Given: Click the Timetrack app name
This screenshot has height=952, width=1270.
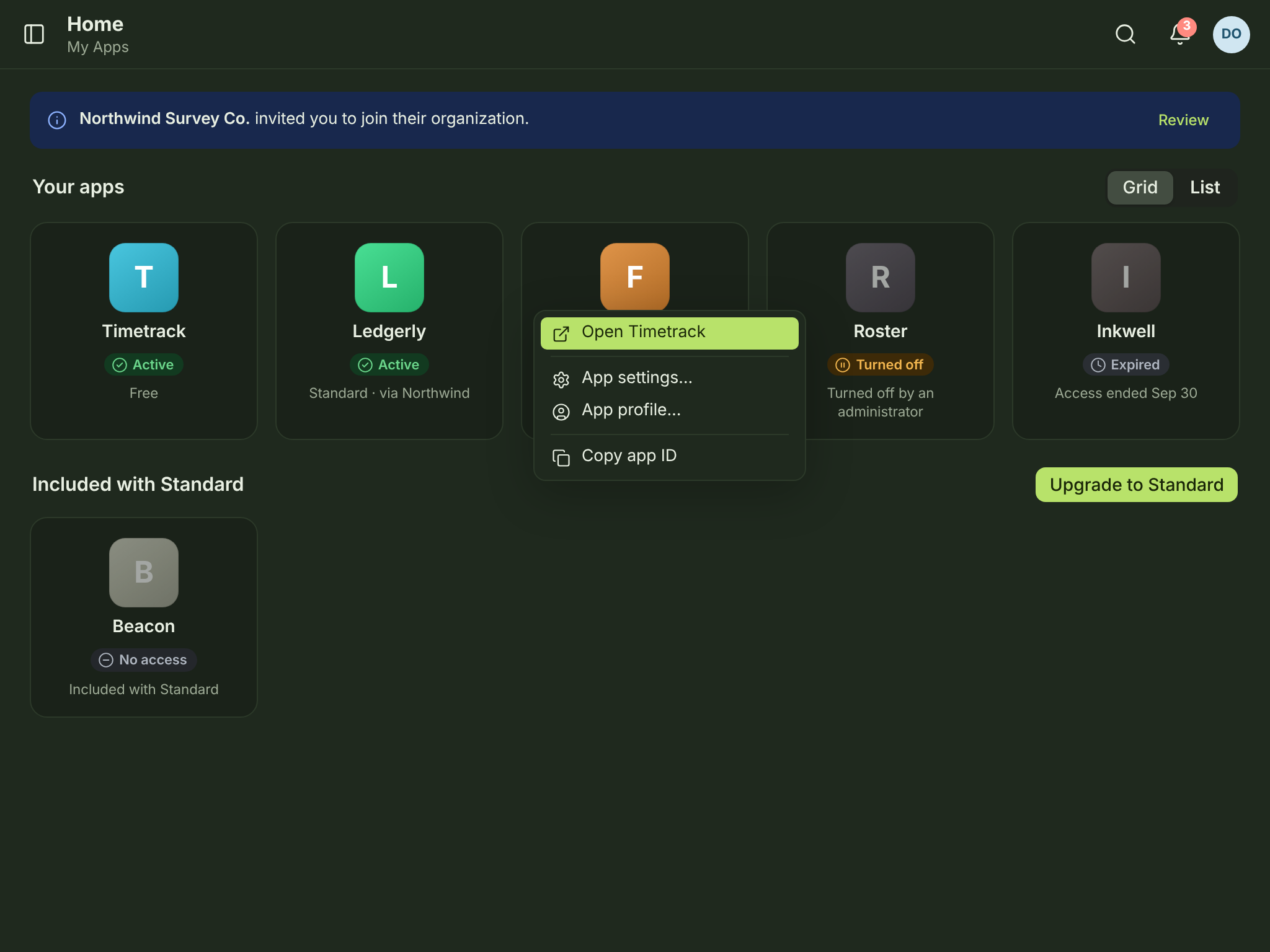Looking at the screenshot, I should [x=144, y=331].
